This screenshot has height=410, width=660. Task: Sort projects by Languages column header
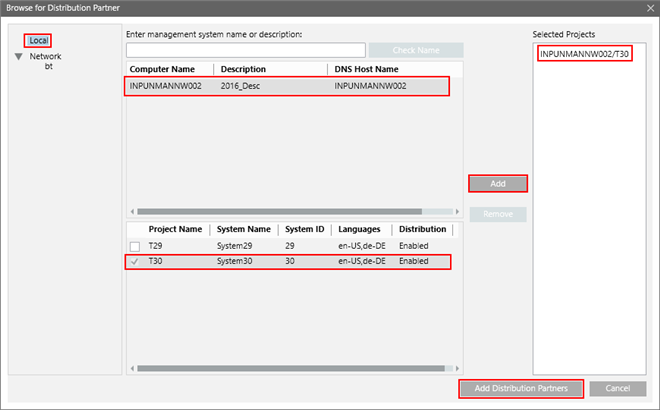pyautogui.click(x=361, y=229)
